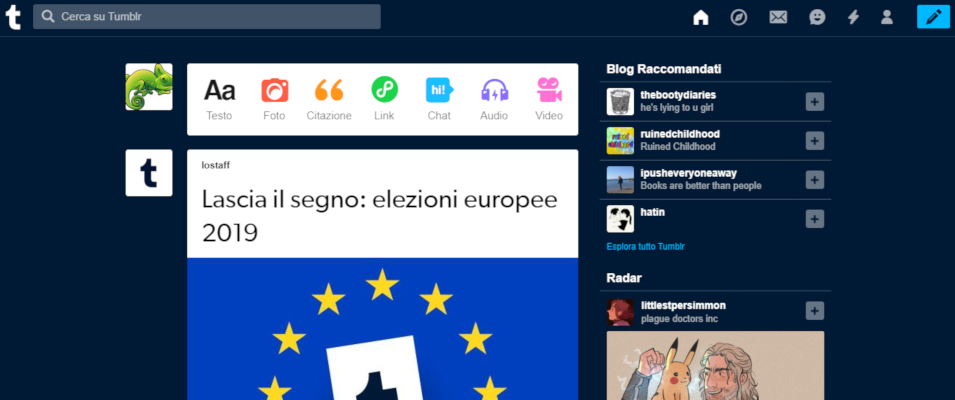Click the text "he's lying to u girl"

[677, 108]
